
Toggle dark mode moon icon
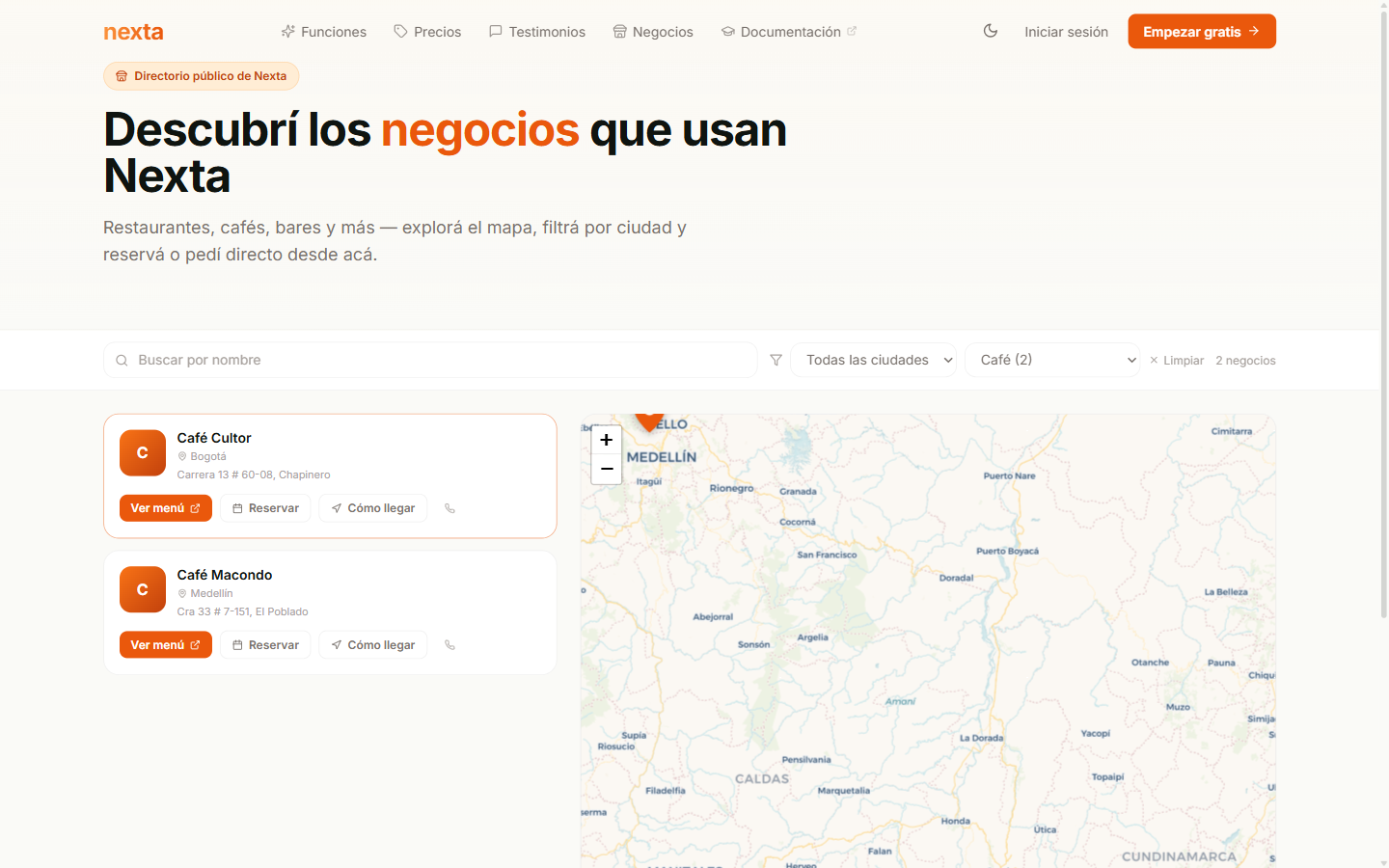990,31
